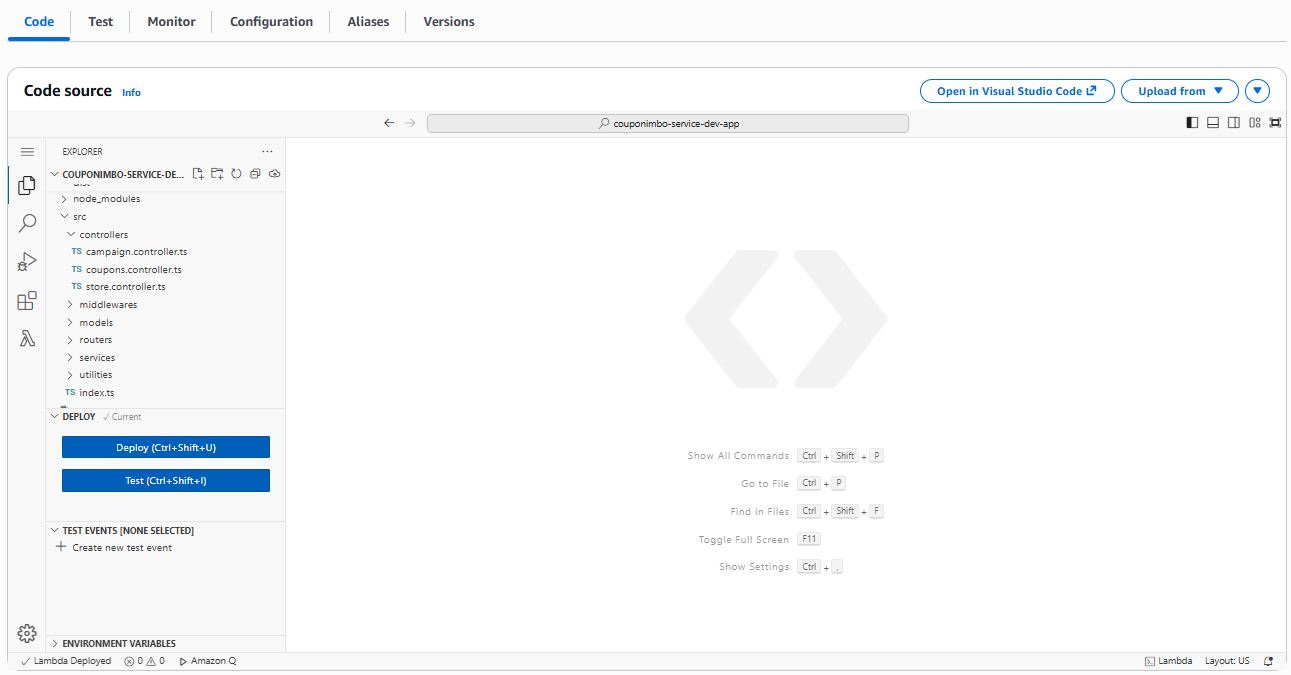Open store.controller.ts file

(126, 287)
